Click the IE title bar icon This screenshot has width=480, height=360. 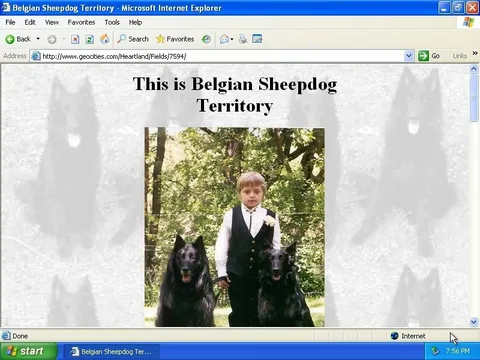click(x=6, y=7)
